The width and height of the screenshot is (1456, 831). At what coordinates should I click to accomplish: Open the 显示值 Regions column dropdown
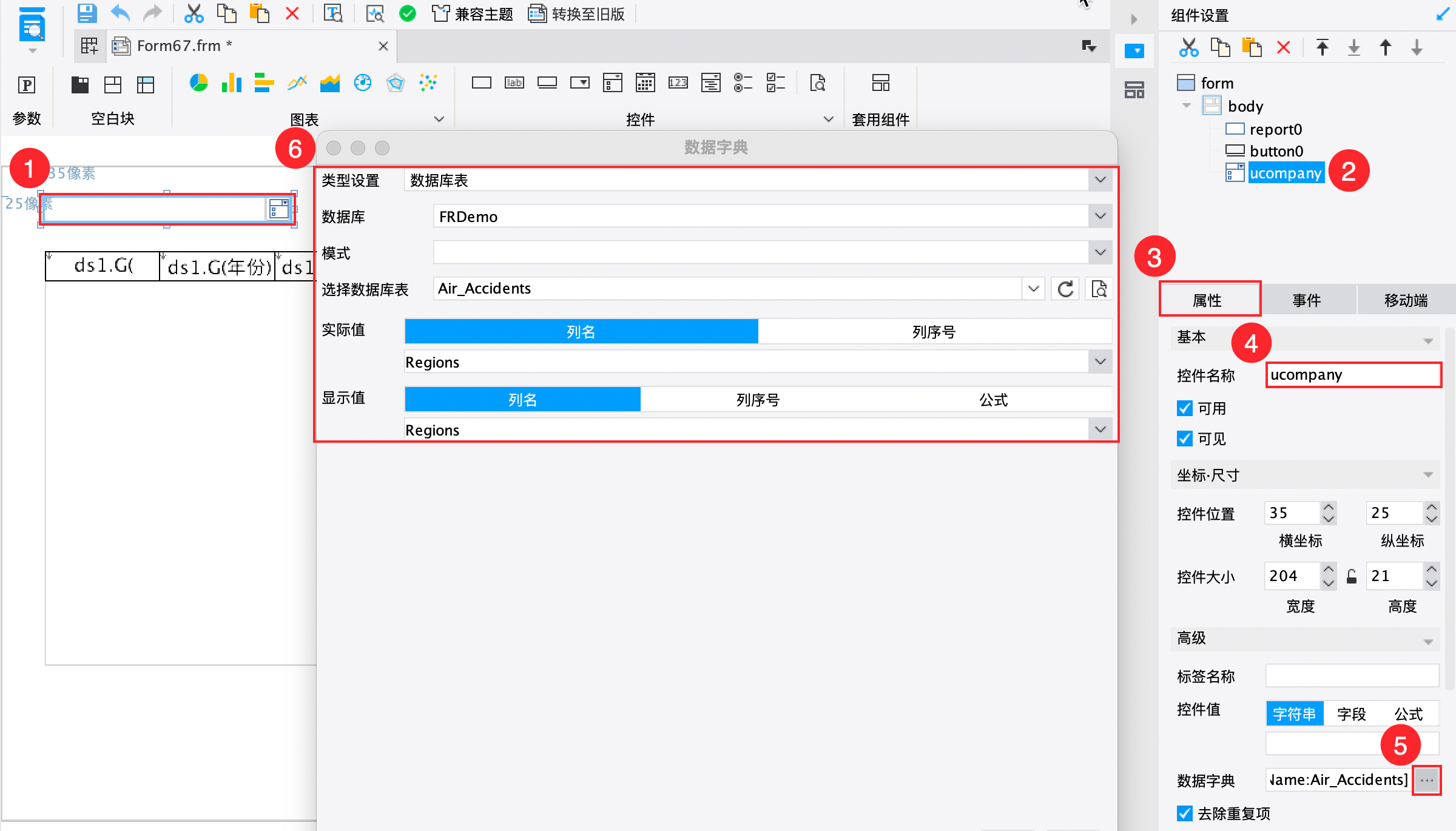click(1100, 430)
